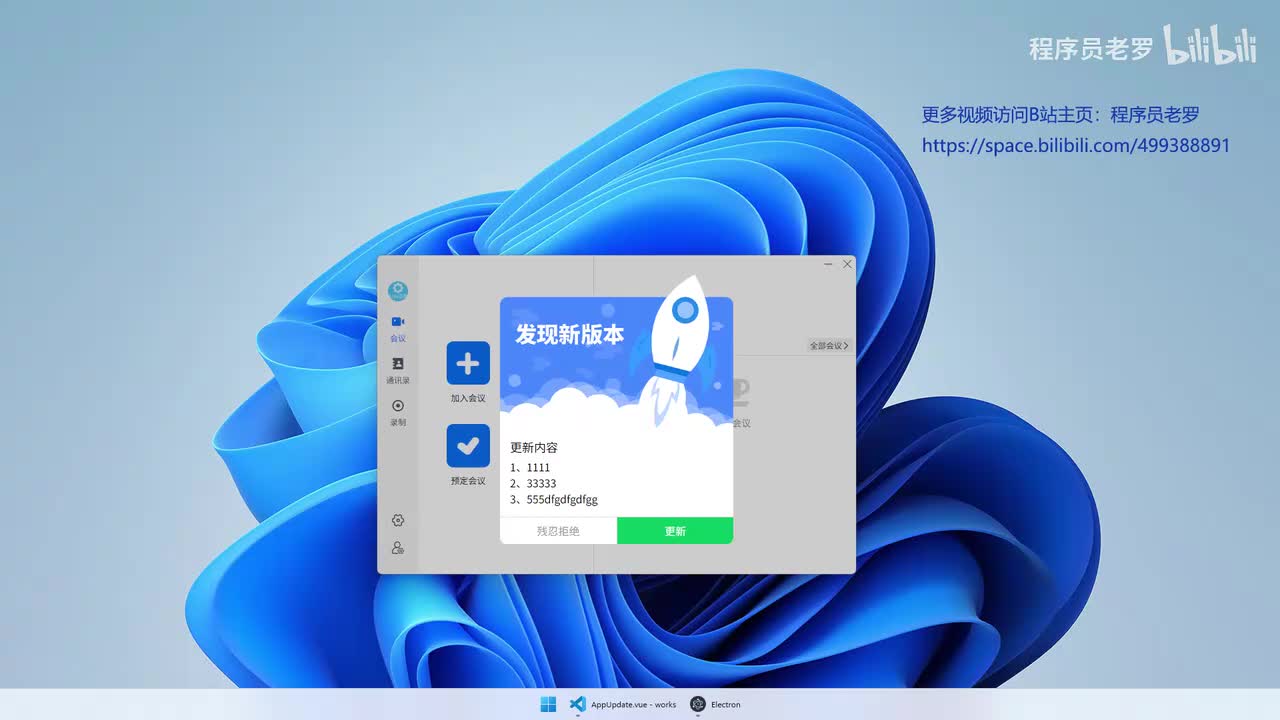Select update note '3、555dfgdfgdfgg'
Image resolution: width=1280 pixels, height=720 pixels.
coord(554,499)
